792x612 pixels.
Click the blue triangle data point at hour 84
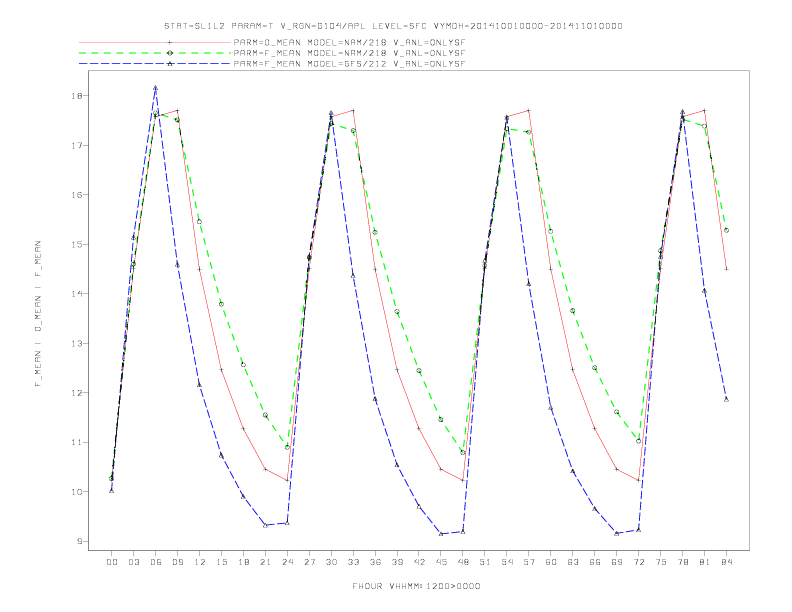tap(726, 399)
